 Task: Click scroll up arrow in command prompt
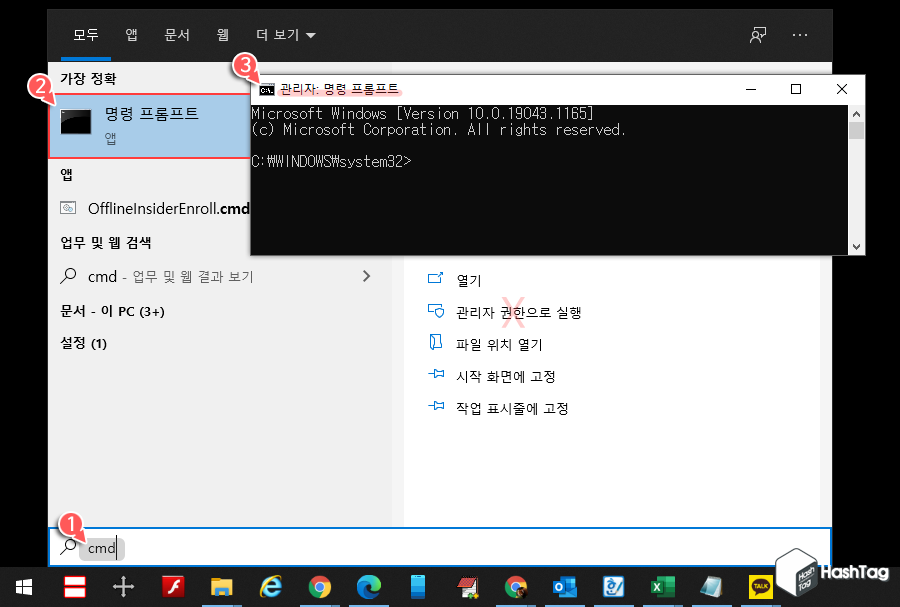click(856, 114)
